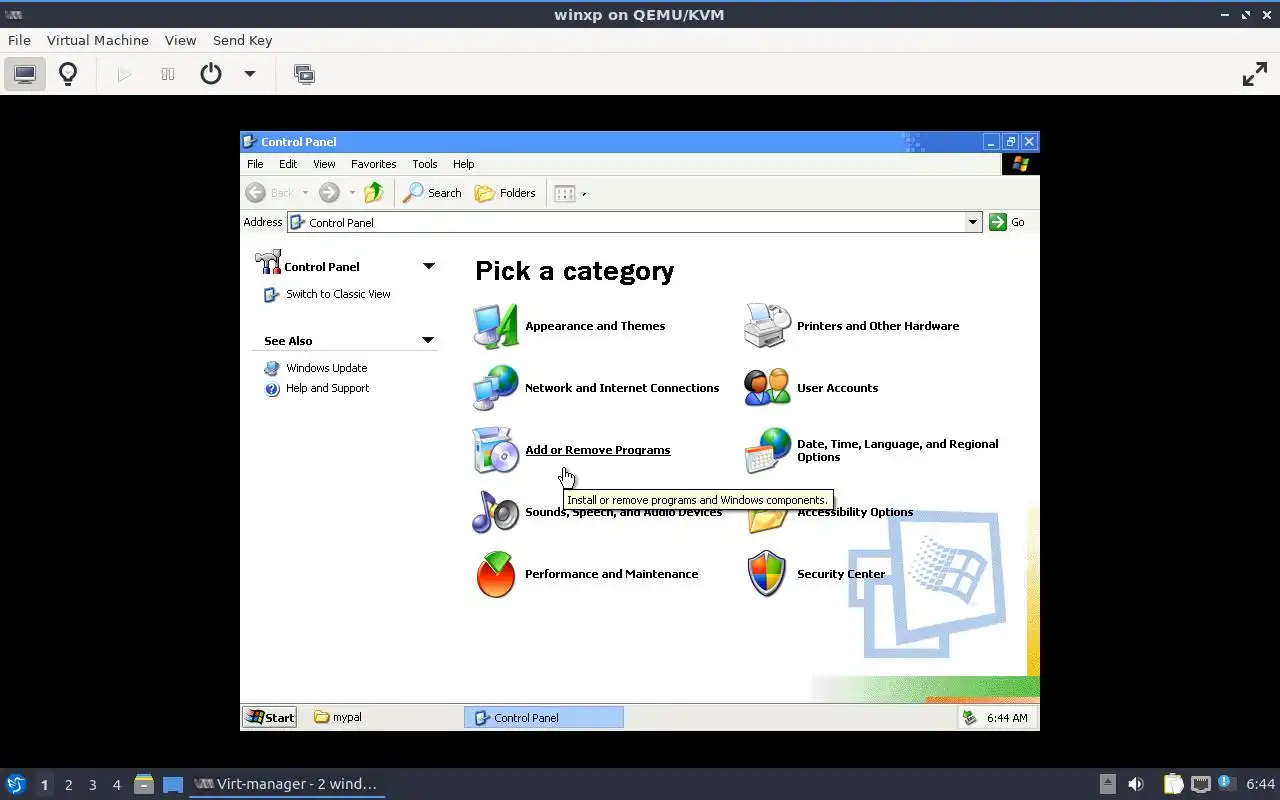The height and width of the screenshot is (800, 1280).
Task: Click the XP clock showing 6:44 AM
Action: [x=1007, y=718]
